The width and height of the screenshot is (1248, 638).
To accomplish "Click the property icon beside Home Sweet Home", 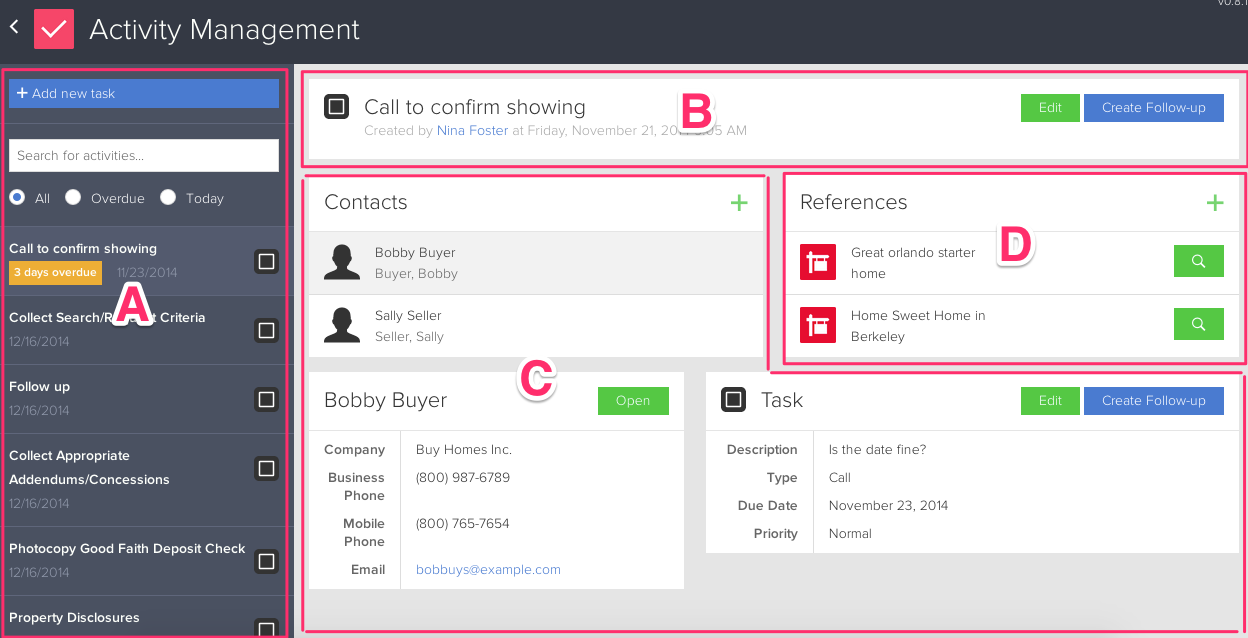I will [x=817, y=323].
